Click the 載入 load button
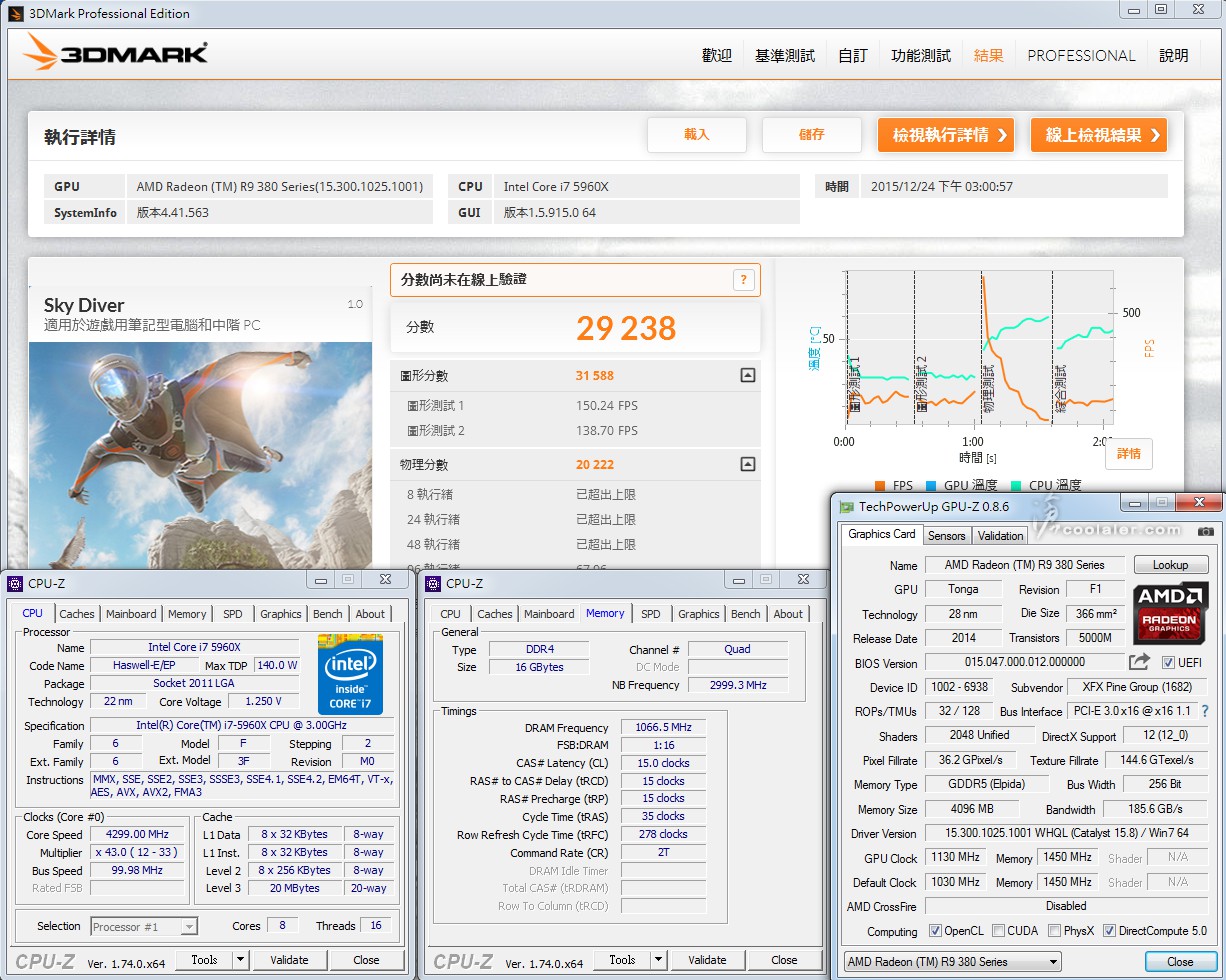Viewport: 1226px width, 980px height. [697, 135]
